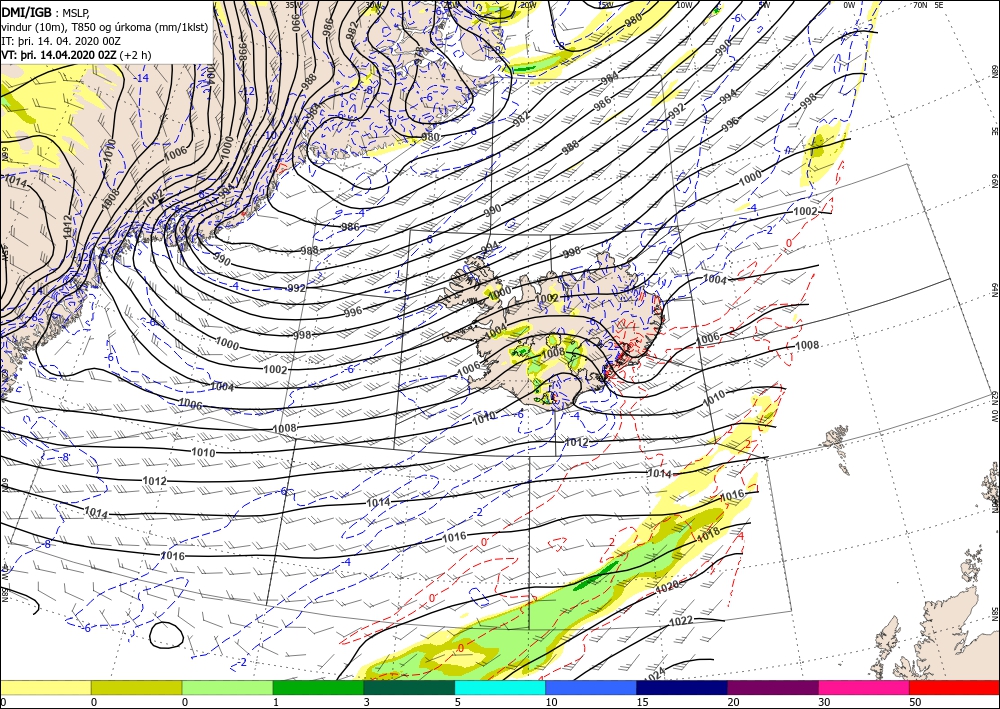Click the red legend color band
Screen dimensions: 1000x709
954,687
